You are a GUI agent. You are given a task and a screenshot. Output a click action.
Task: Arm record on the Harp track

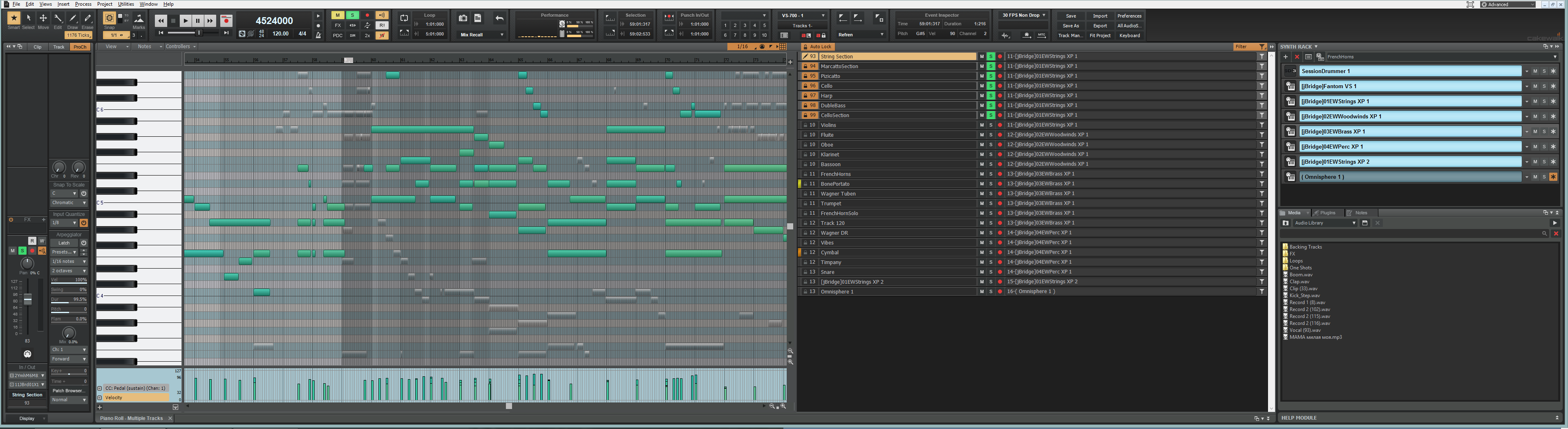click(1000, 96)
